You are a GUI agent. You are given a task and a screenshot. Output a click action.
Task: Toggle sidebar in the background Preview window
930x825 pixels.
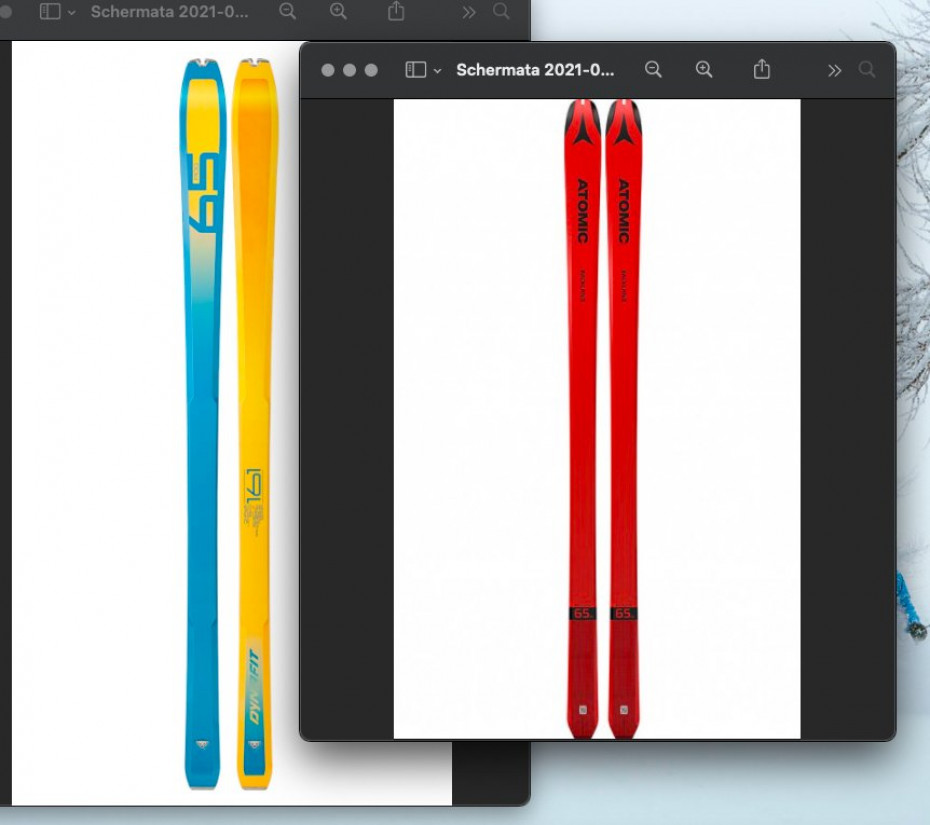point(50,11)
